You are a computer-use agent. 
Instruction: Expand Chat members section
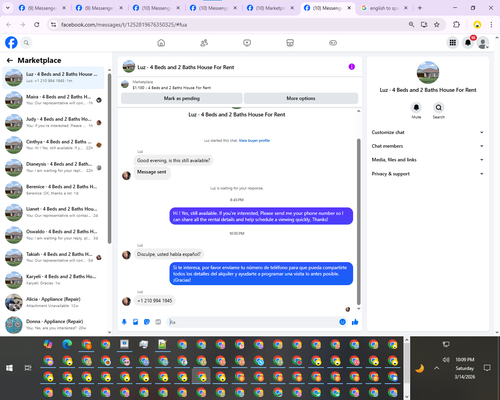[428, 146]
